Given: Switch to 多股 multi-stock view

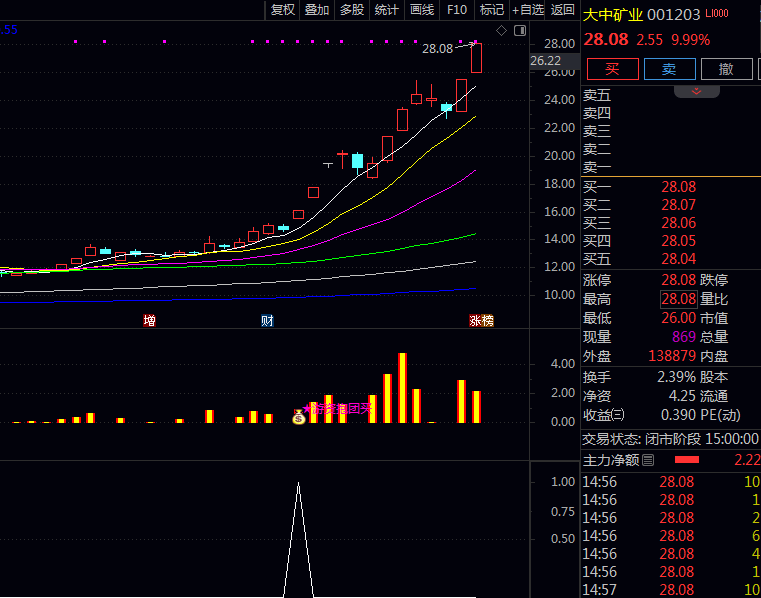Looking at the screenshot, I should point(352,10).
